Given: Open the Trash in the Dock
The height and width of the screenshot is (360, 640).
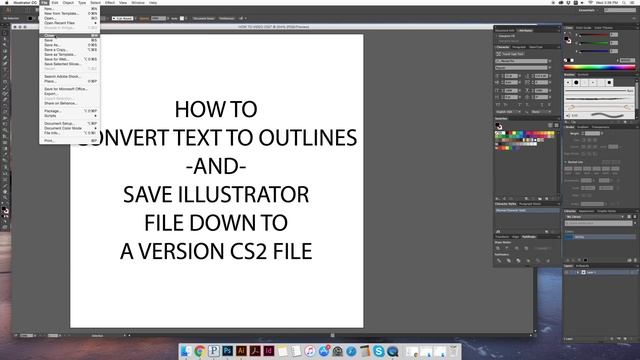Looking at the screenshot, I should click(x=453, y=351).
